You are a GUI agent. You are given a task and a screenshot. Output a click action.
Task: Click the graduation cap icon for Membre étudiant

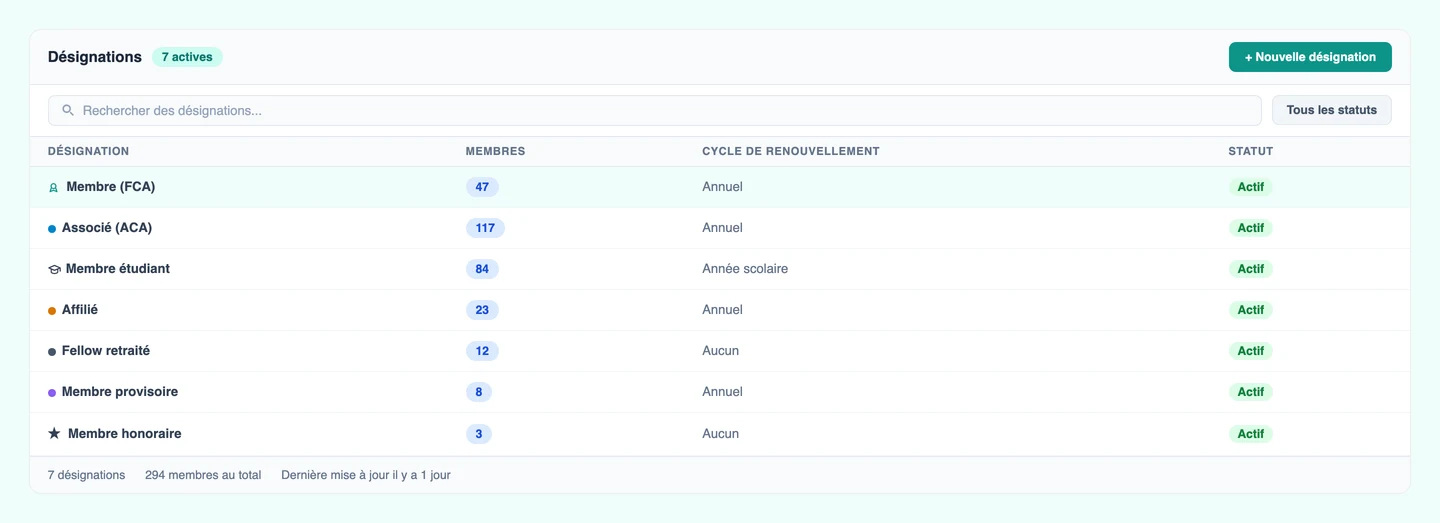click(54, 269)
